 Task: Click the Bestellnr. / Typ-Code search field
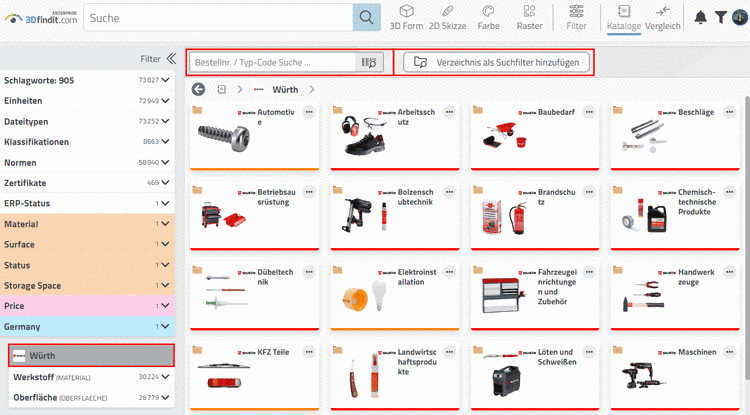coord(272,63)
